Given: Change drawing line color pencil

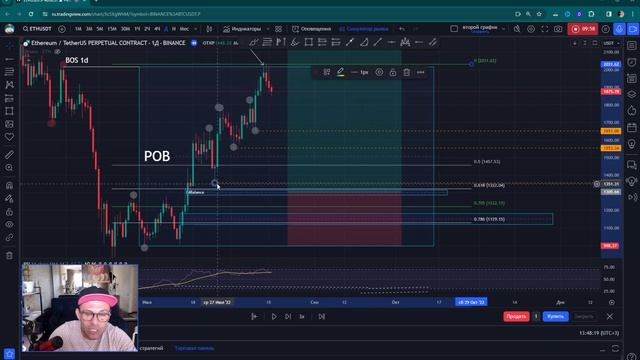Looking at the screenshot, I should click(x=340, y=72).
